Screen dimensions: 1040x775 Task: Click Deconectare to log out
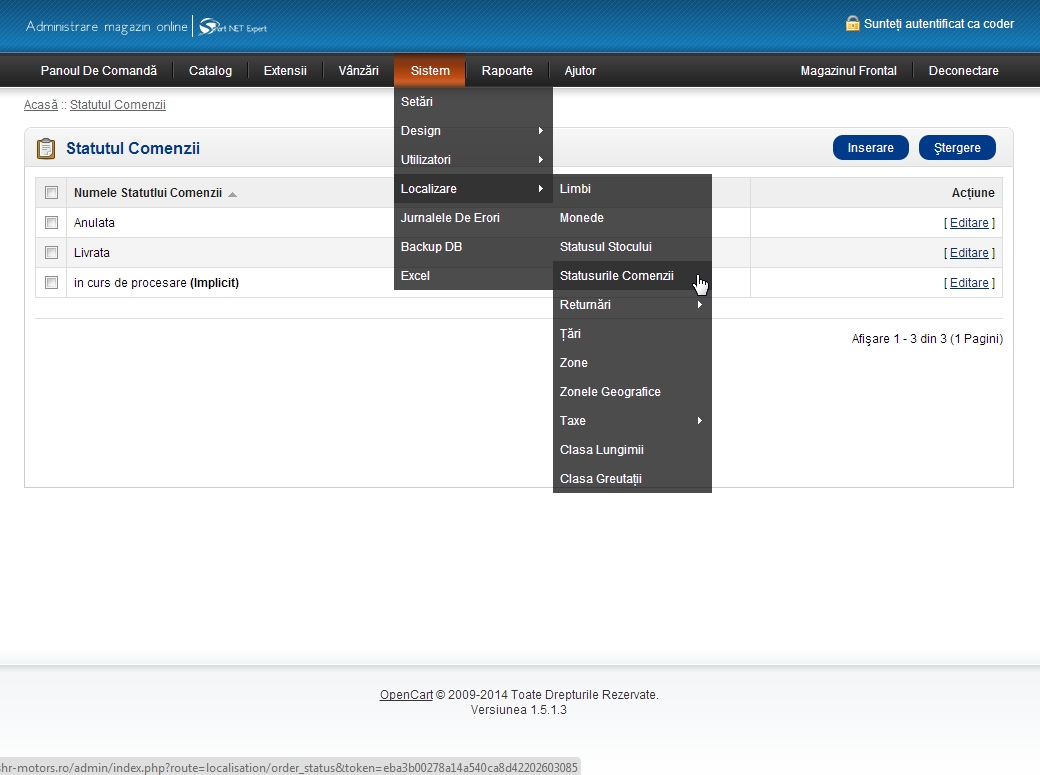963,71
